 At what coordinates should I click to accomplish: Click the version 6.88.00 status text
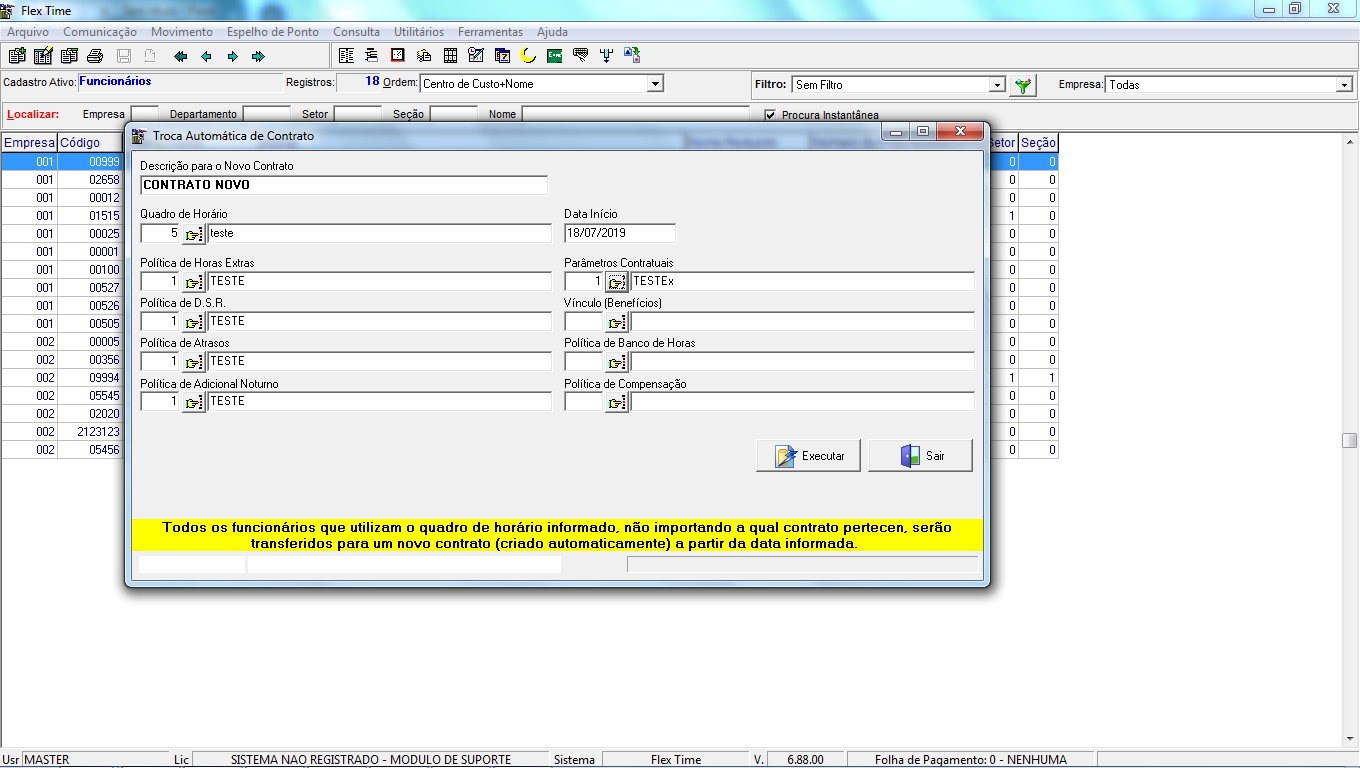point(805,760)
